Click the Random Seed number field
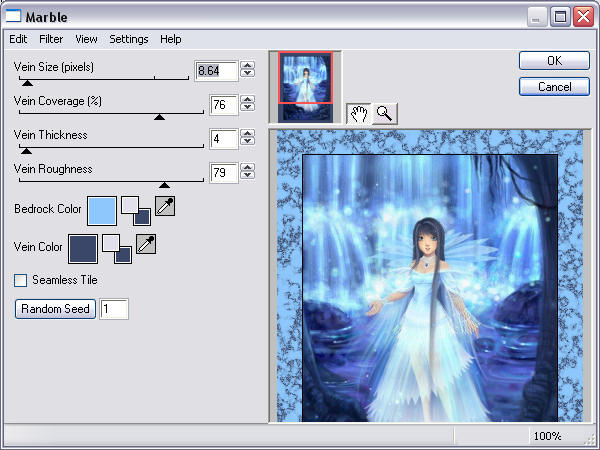 [x=114, y=309]
